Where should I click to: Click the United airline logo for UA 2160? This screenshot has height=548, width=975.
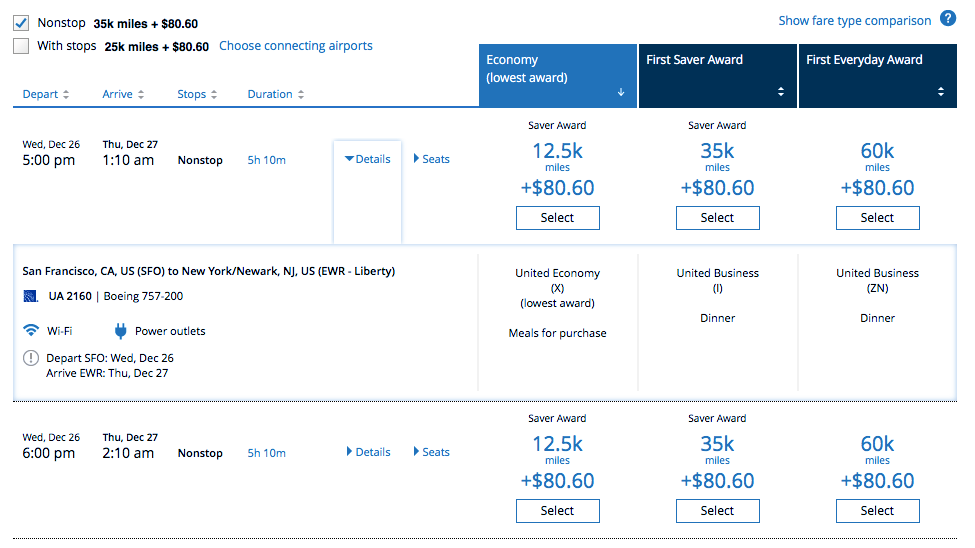pyautogui.click(x=30, y=296)
